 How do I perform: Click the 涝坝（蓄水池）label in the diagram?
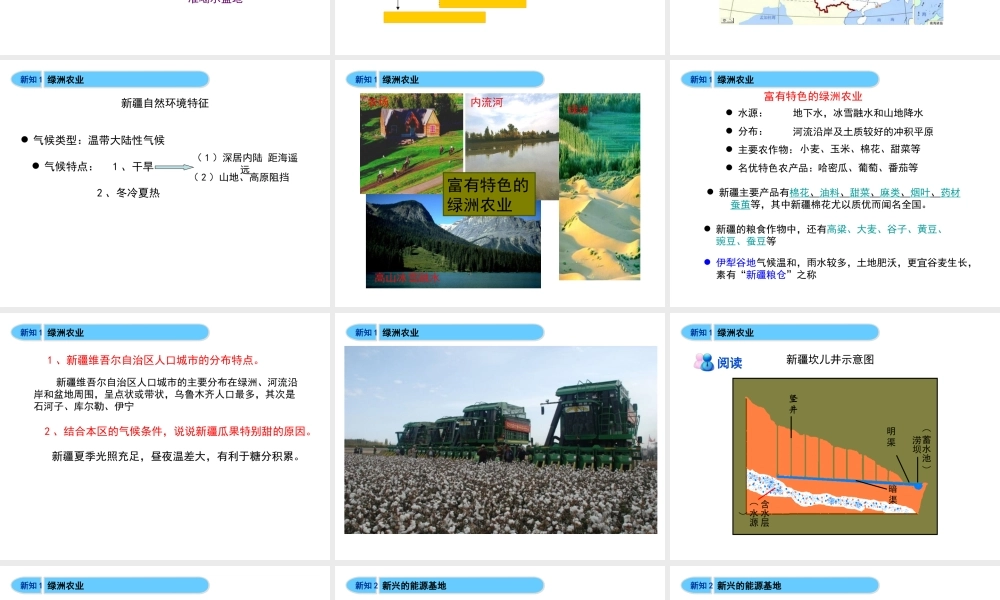pos(922,450)
